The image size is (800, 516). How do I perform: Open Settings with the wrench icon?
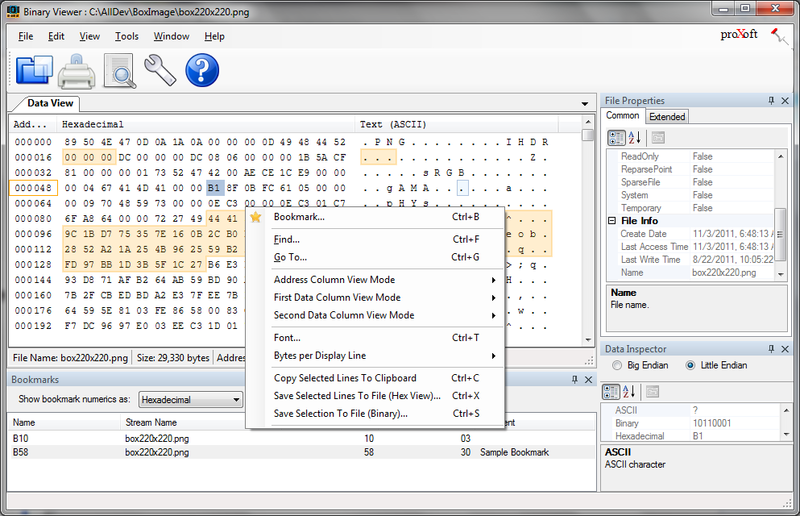point(160,70)
